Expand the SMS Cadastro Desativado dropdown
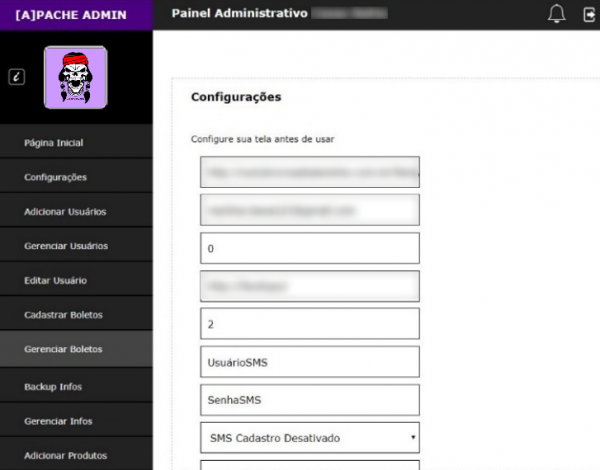The width and height of the screenshot is (600, 470). click(x=309, y=438)
